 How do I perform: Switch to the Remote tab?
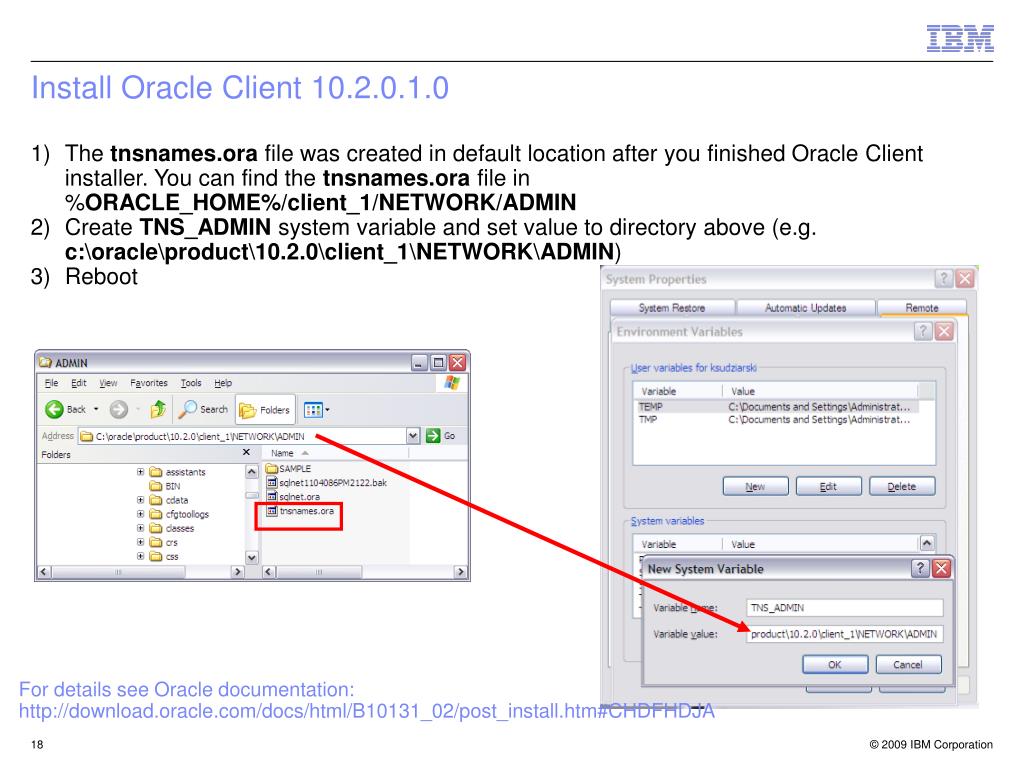click(x=921, y=308)
